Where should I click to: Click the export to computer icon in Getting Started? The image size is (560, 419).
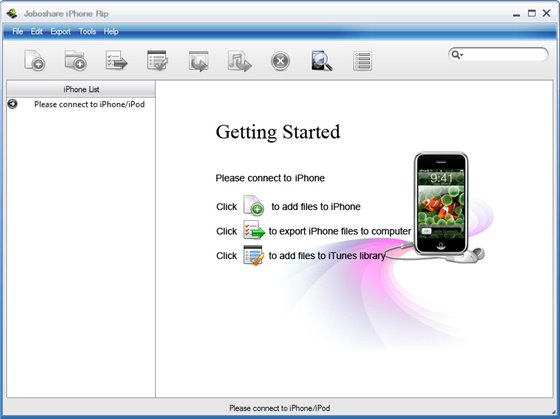pyautogui.click(x=254, y=230)
